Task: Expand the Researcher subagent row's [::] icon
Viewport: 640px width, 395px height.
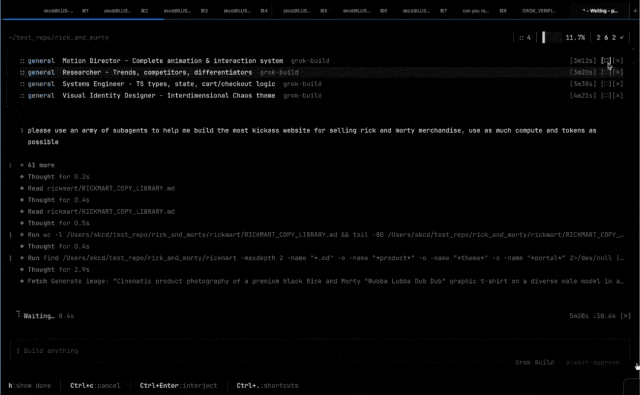Action: 606,72
